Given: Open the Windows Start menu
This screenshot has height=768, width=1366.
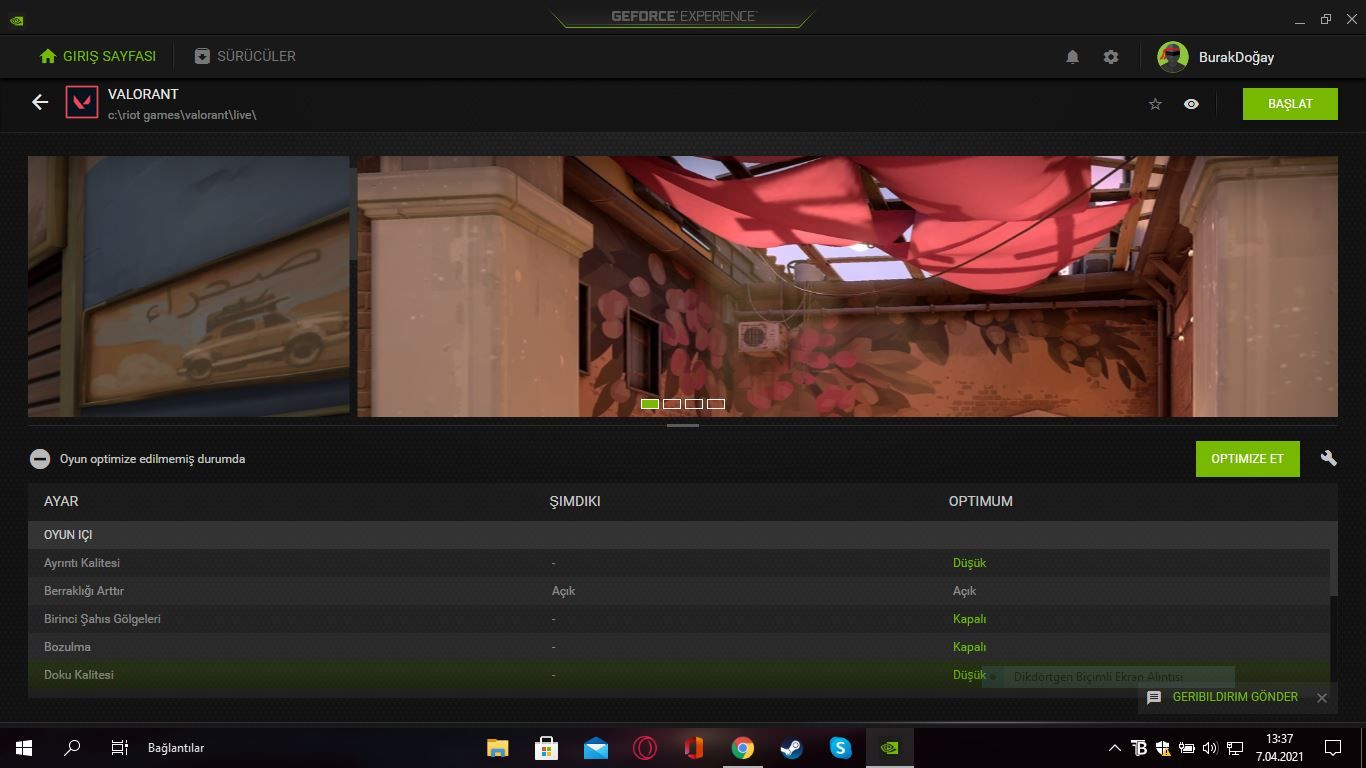Looking at the screenshot, I should click(x=24, y=748).
